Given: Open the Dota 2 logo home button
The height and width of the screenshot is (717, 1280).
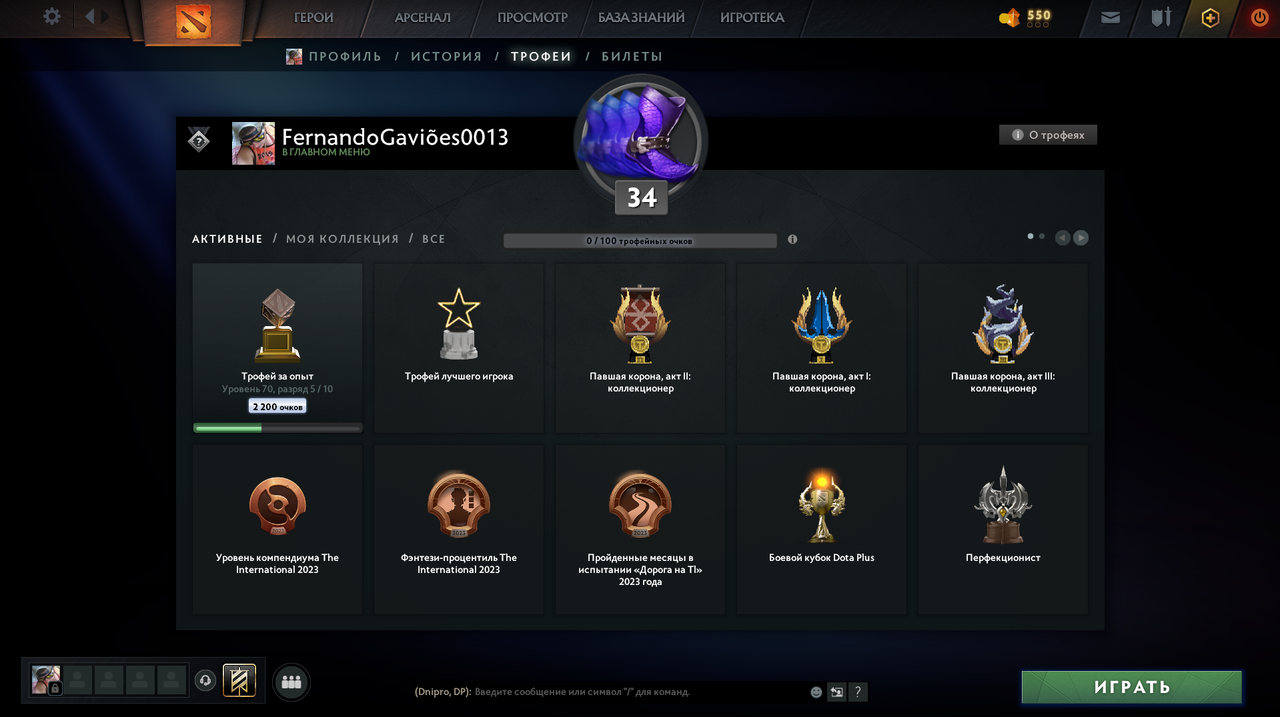Looking at the screenshot, I should point(193,22).
